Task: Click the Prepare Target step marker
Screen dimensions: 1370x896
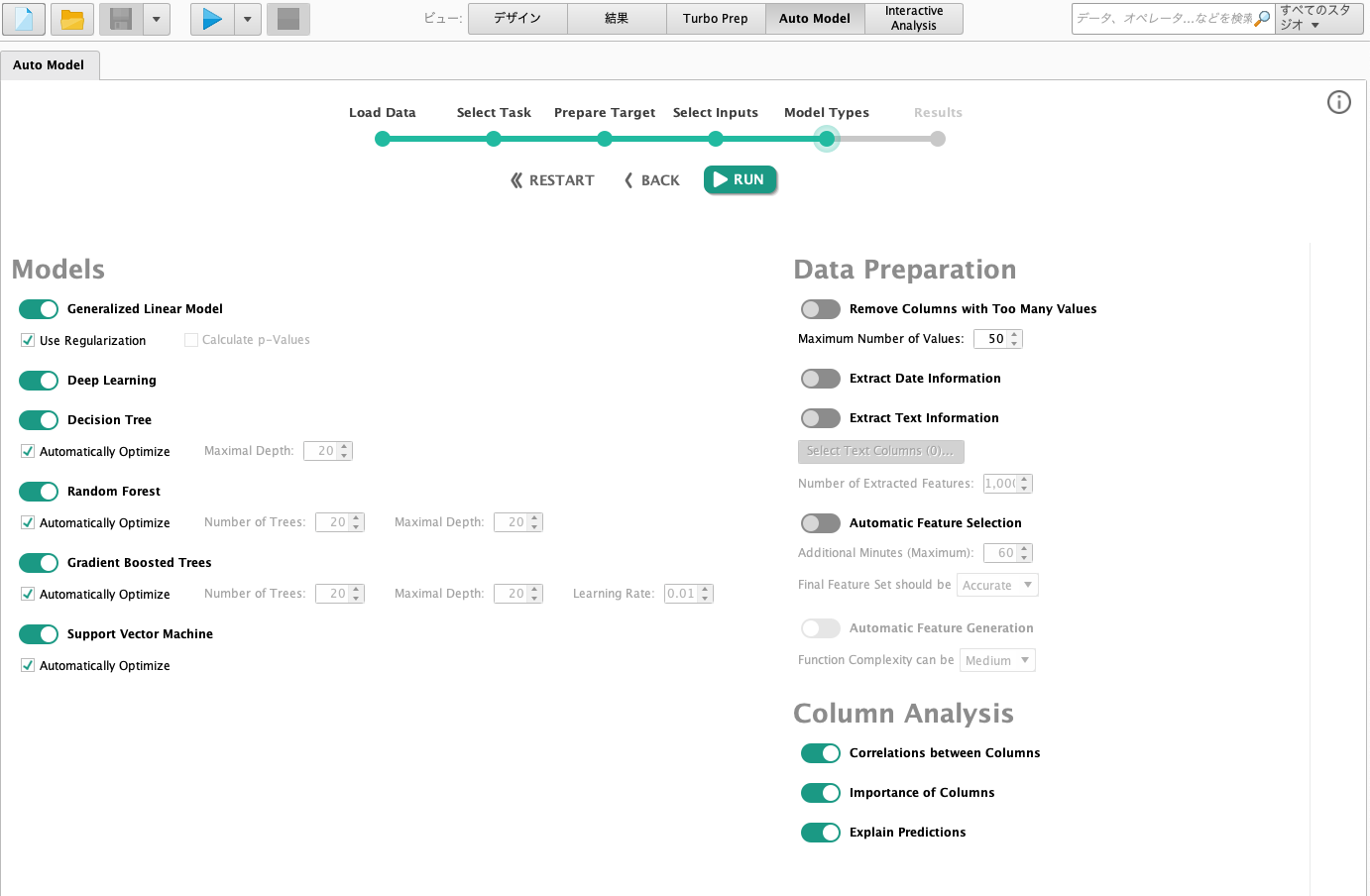Action: pos(605,139)
